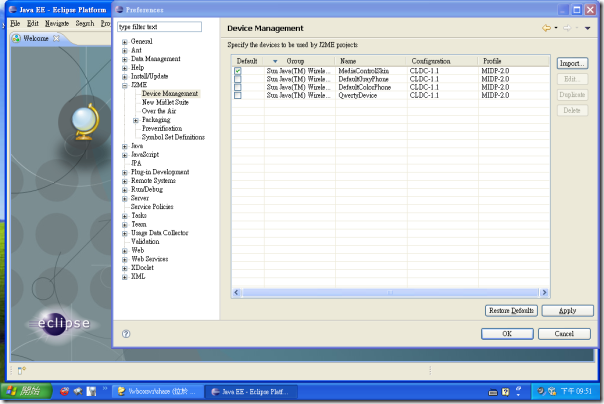Select Web Services in the tree
604x404 pixels.
coord(150,259)
